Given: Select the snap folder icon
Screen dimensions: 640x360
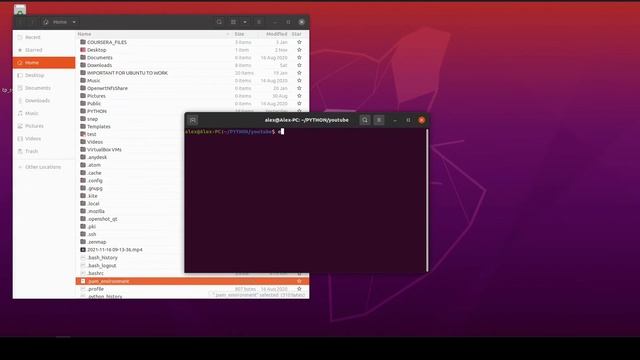Looking at the screenshot, I should coord(83,119).
